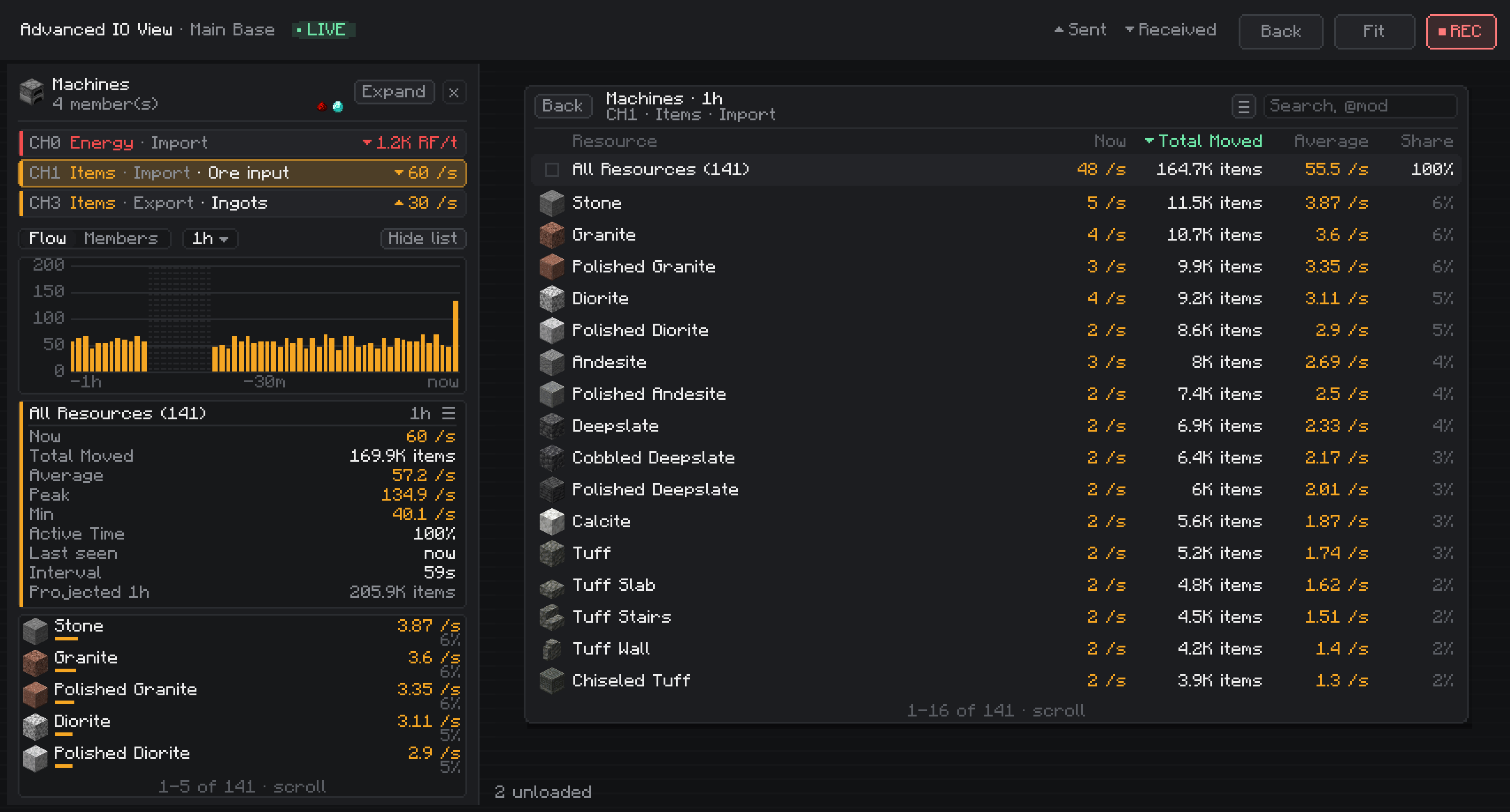The image size is (1510, 812).
Task: Click the Machines group furnace icon
Action: pos(32,93)
